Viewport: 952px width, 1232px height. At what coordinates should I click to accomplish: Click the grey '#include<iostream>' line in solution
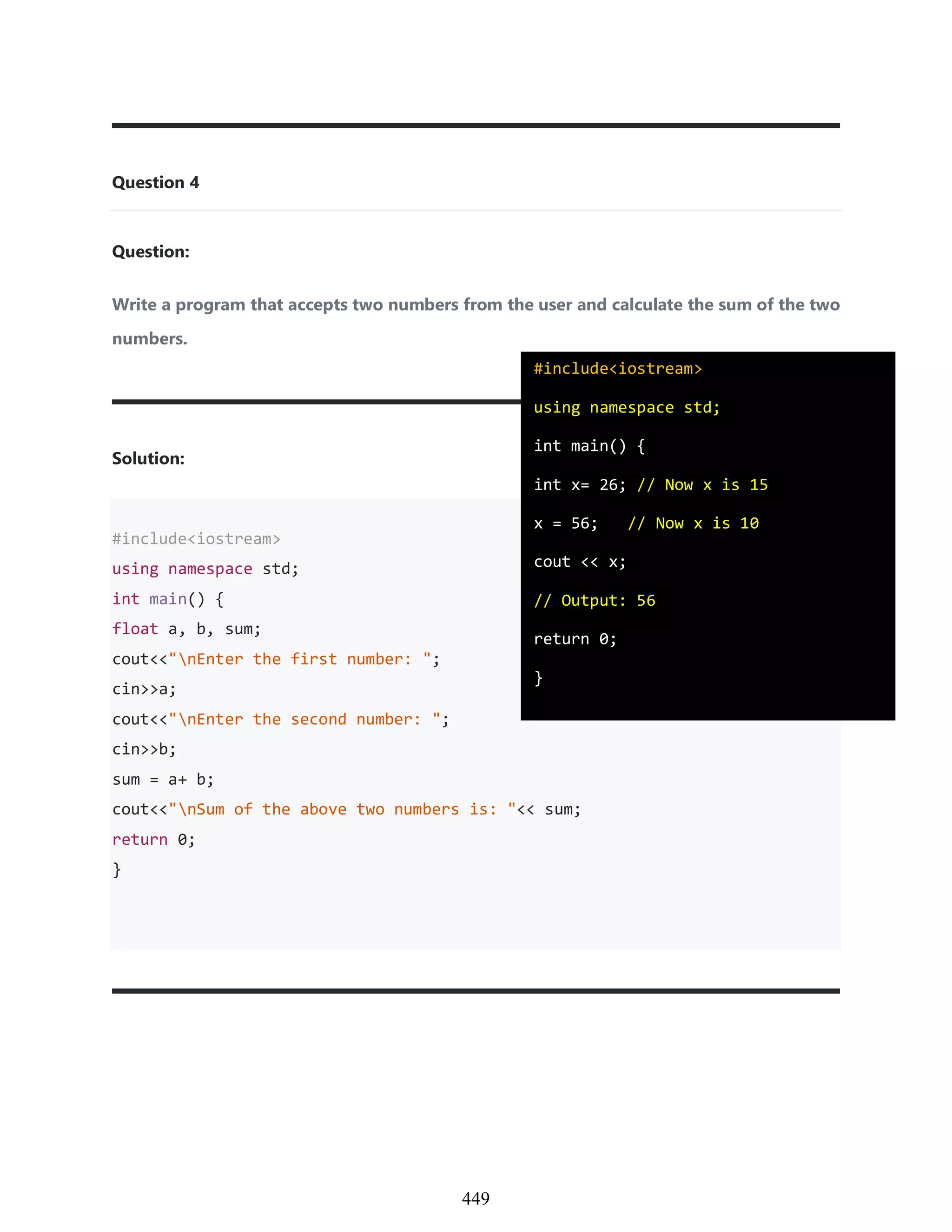pos(196,539)
